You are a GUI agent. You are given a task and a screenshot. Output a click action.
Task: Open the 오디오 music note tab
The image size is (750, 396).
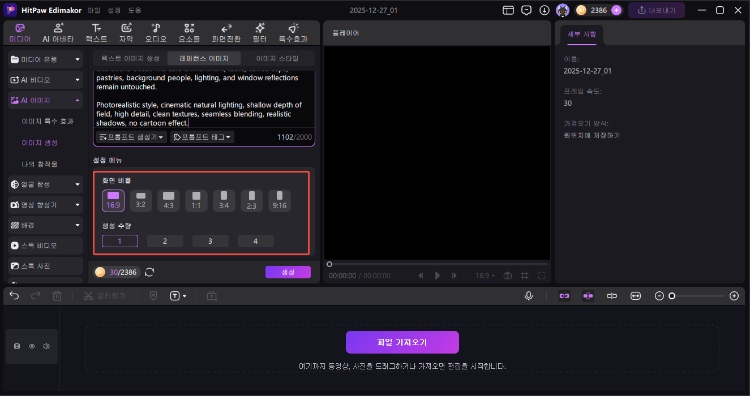point(156,33)
